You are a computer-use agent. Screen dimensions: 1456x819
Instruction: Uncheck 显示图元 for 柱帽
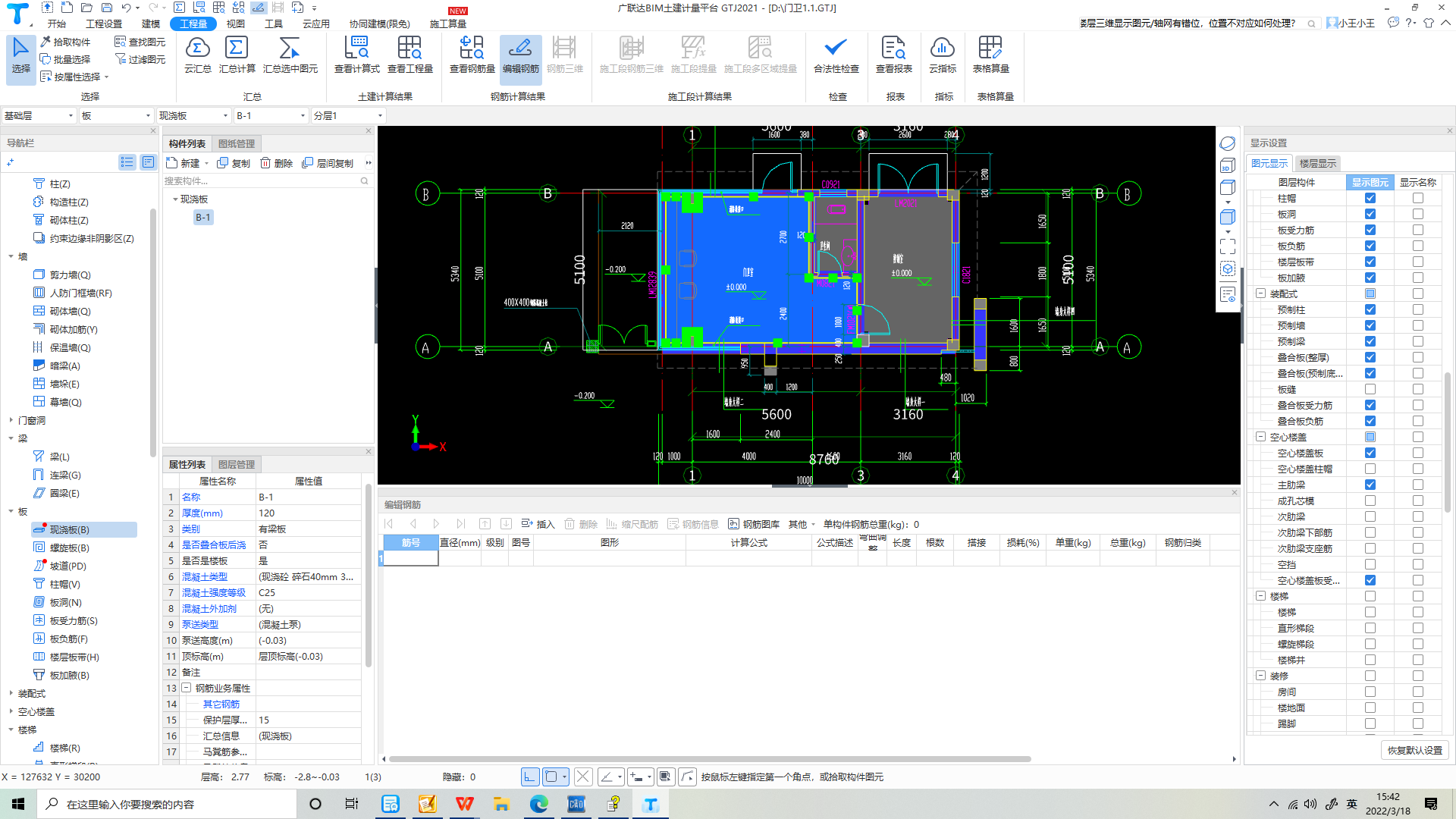[x=1370, y=198]
